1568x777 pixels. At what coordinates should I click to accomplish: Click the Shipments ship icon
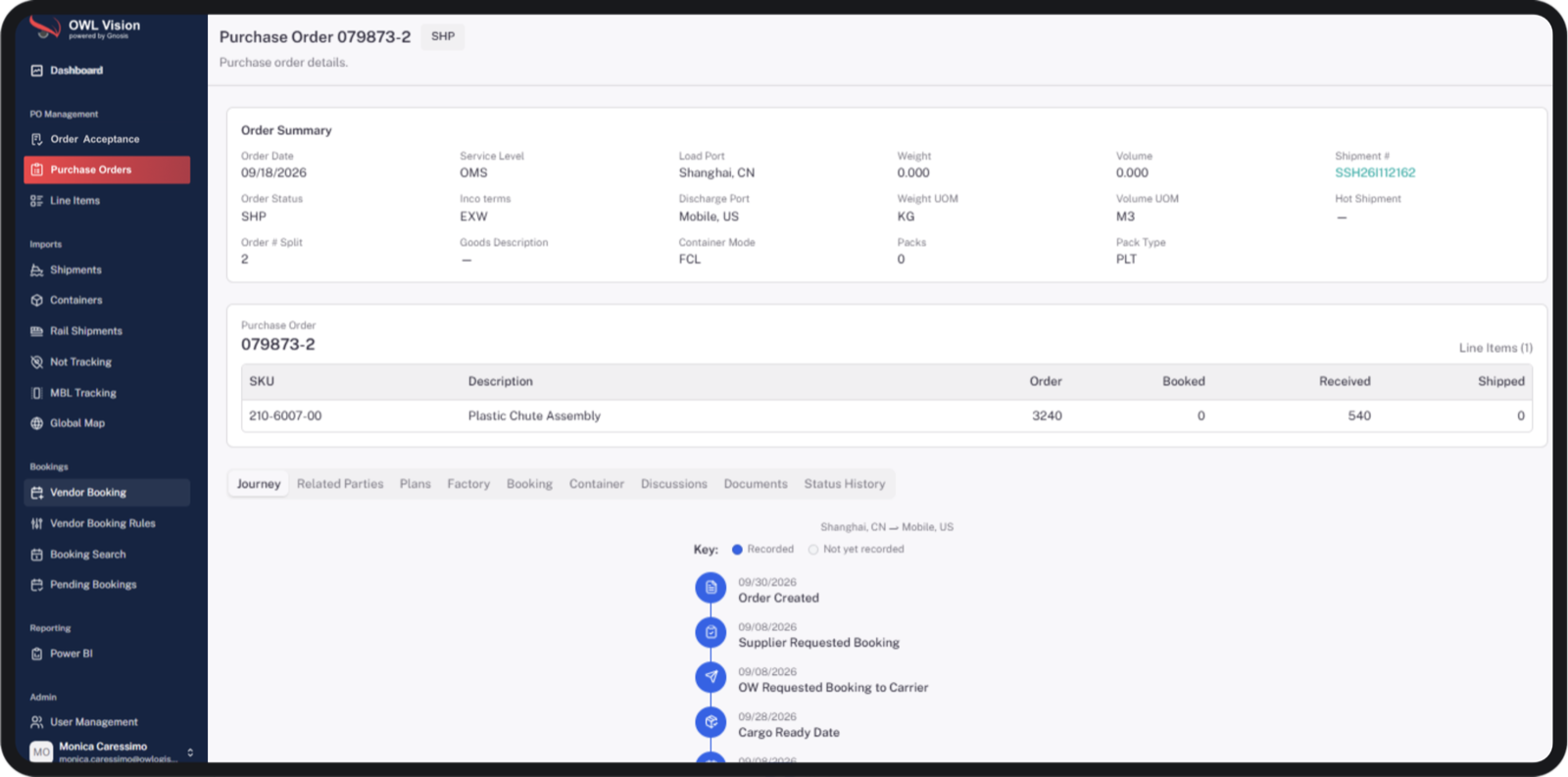[37, 270]
